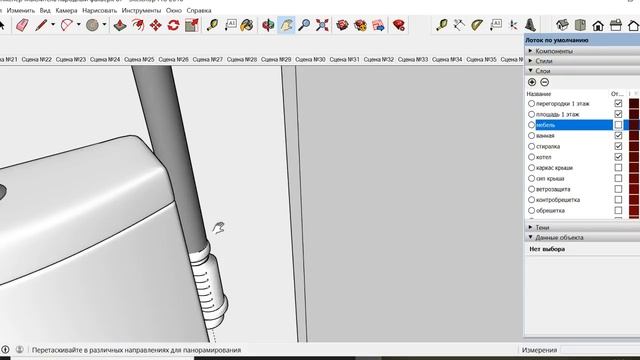
Task: Select the 3D Text tool
Action: click(x=530, y=25)
